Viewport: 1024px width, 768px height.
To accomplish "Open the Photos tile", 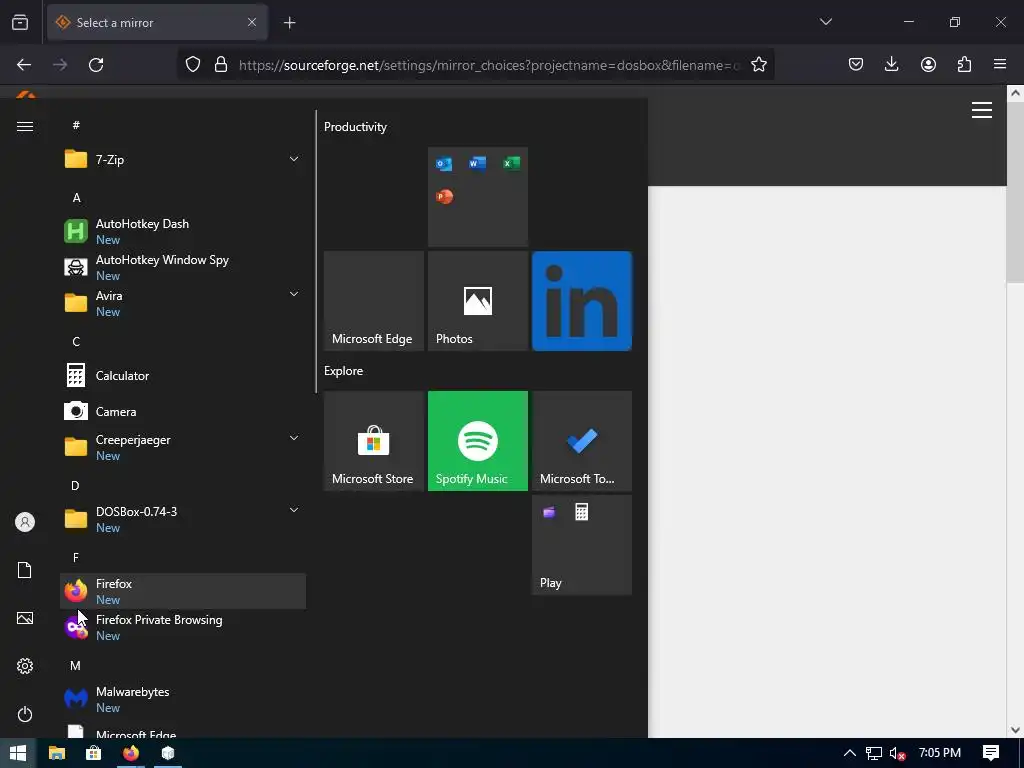I will click(477, 301).
